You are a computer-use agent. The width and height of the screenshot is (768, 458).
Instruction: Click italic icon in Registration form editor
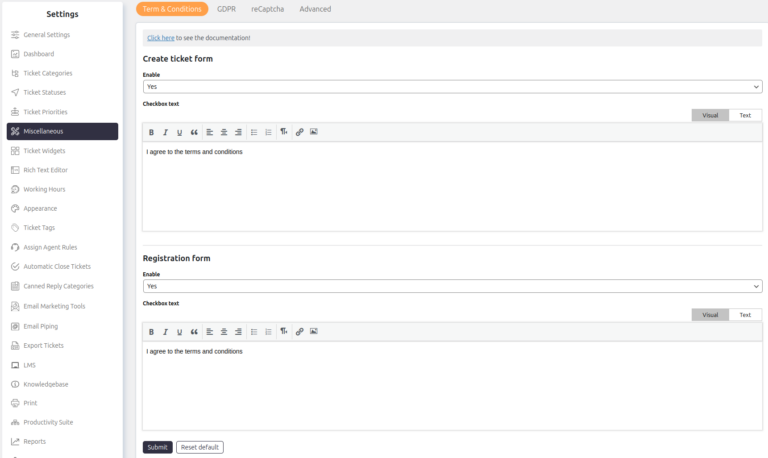(x=165, y=331)
